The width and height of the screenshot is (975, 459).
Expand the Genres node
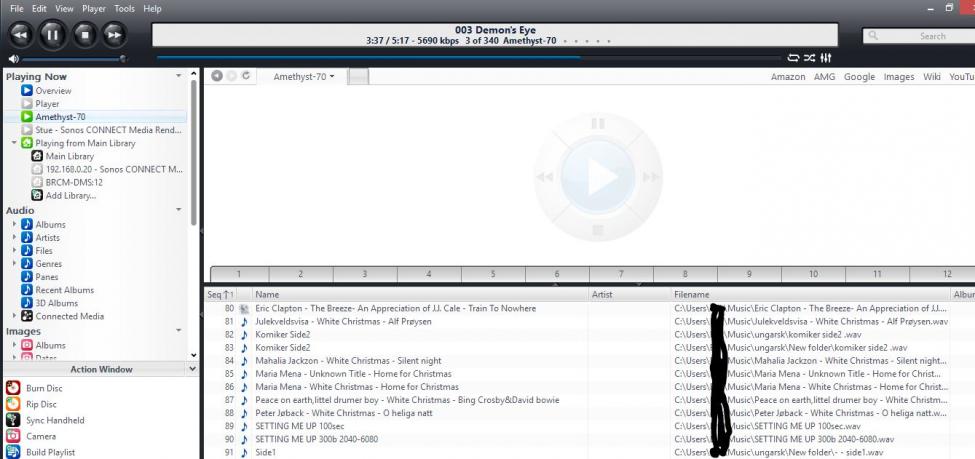point(14,264)
